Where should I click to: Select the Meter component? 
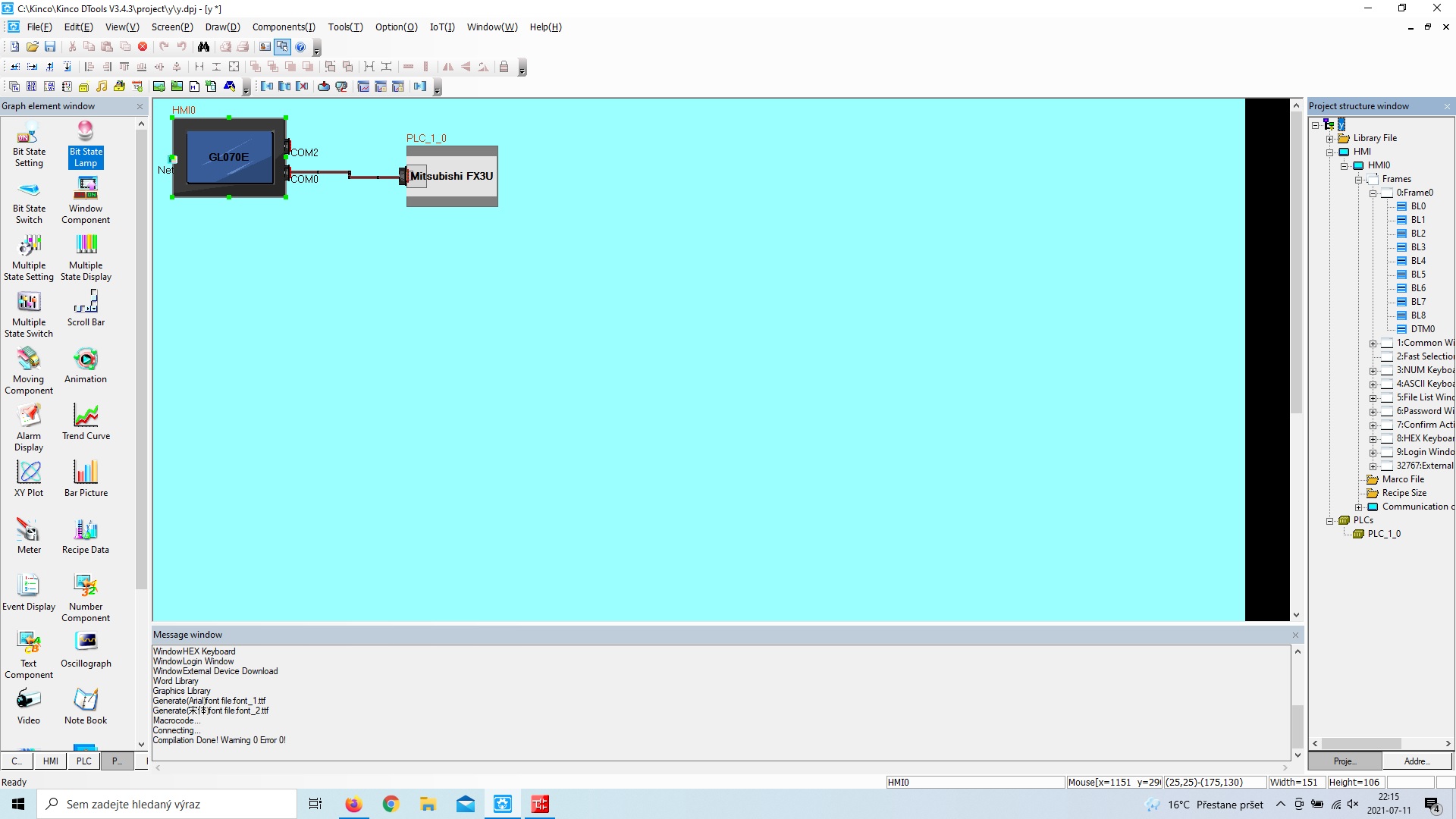29,535
